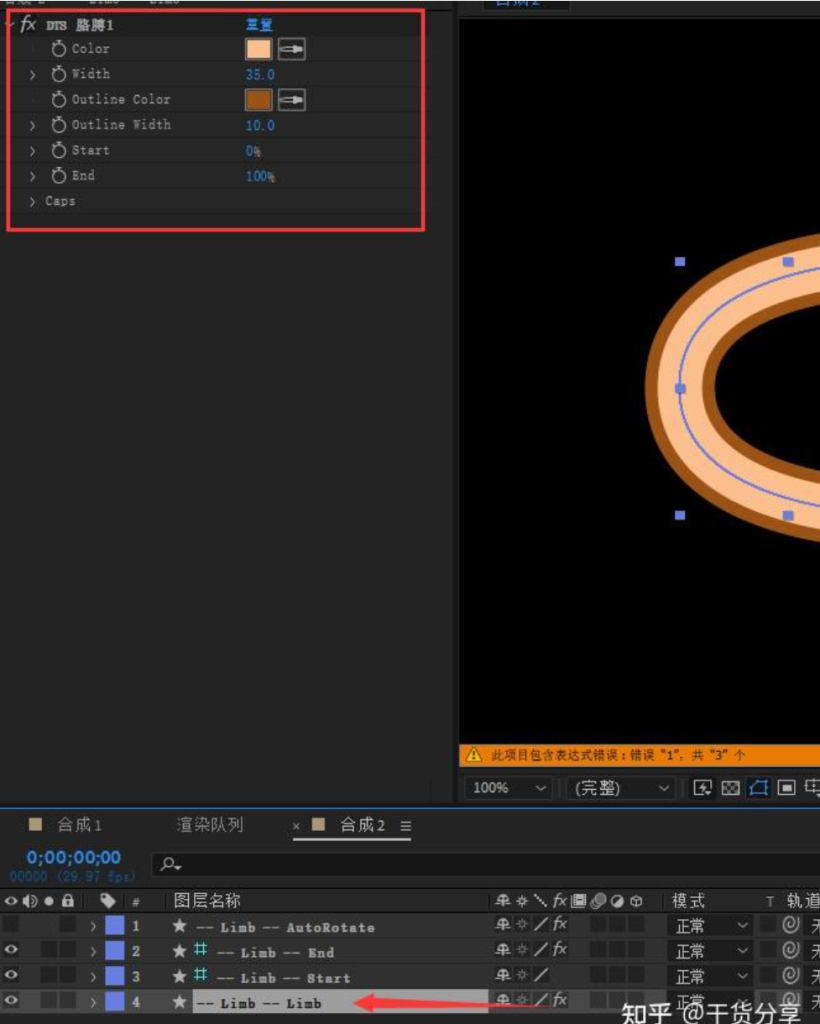Viewport: 820px width, 1024px height.
Task: Click the fast preview lightning icon
Action: [703, 787]
